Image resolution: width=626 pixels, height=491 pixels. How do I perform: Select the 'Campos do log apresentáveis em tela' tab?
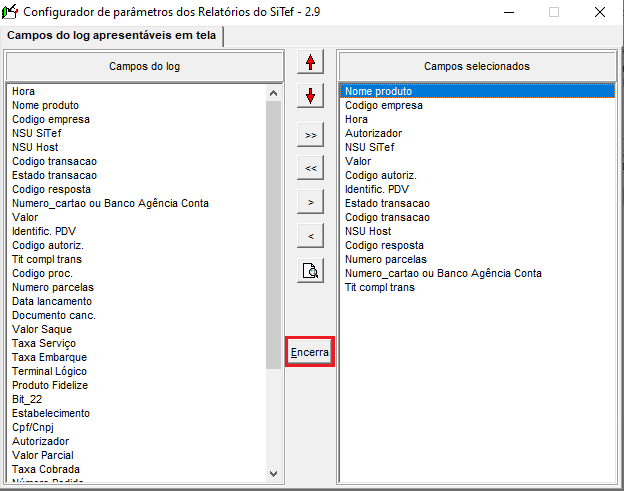click(x=111, y=36)
